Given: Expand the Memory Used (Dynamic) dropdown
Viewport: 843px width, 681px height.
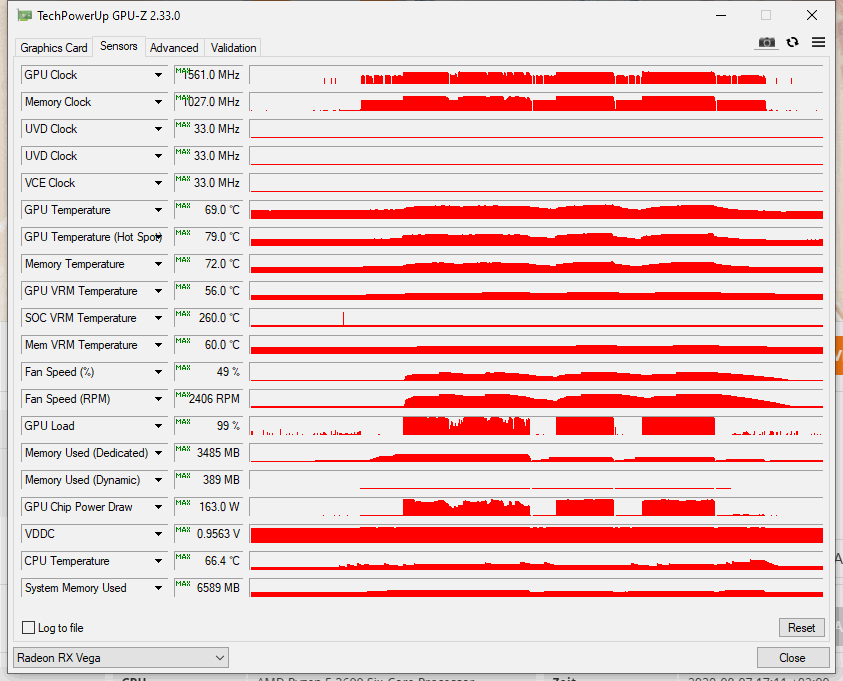Looking at the screenshot, I should (x=159, y=480).
